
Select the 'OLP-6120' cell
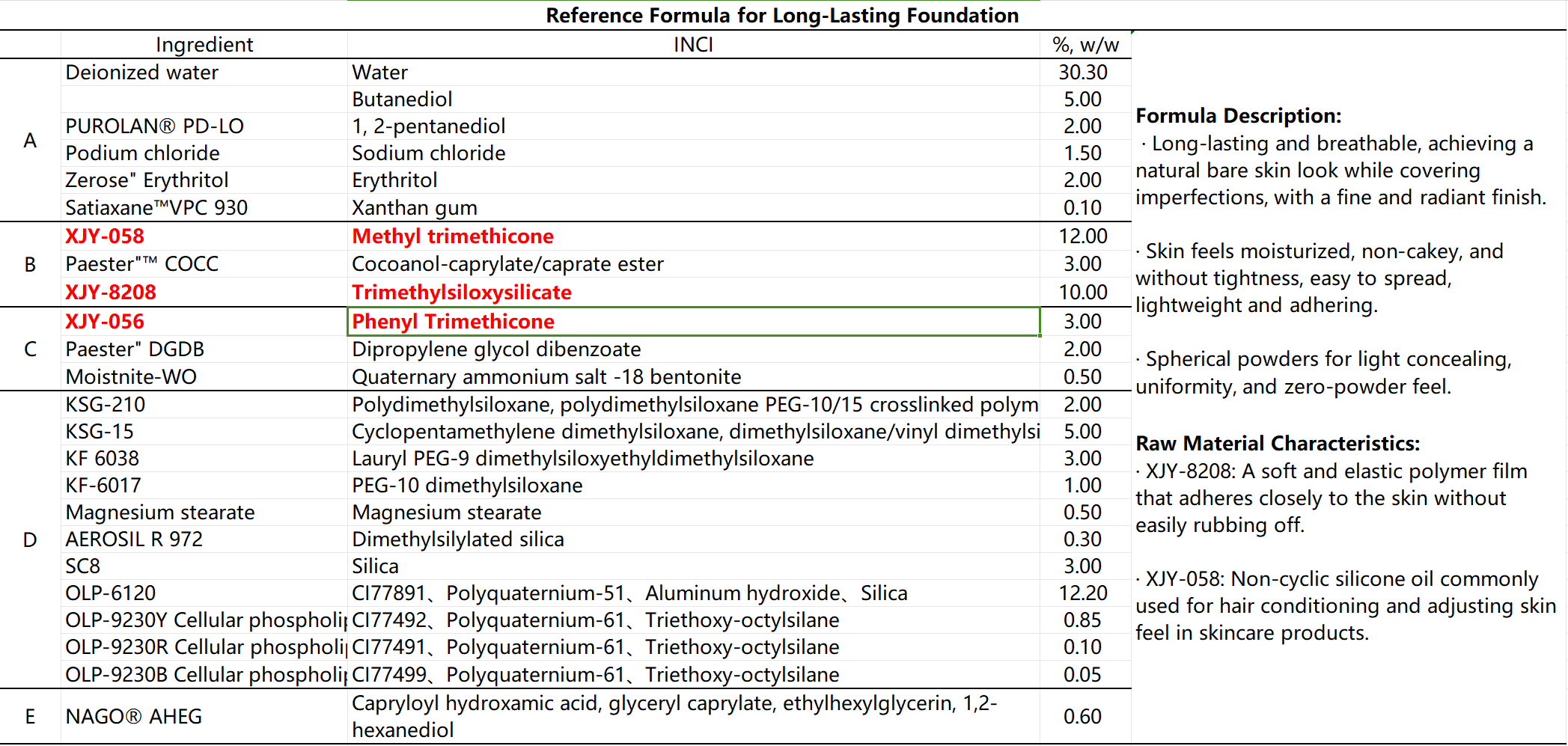click(204, 593)
